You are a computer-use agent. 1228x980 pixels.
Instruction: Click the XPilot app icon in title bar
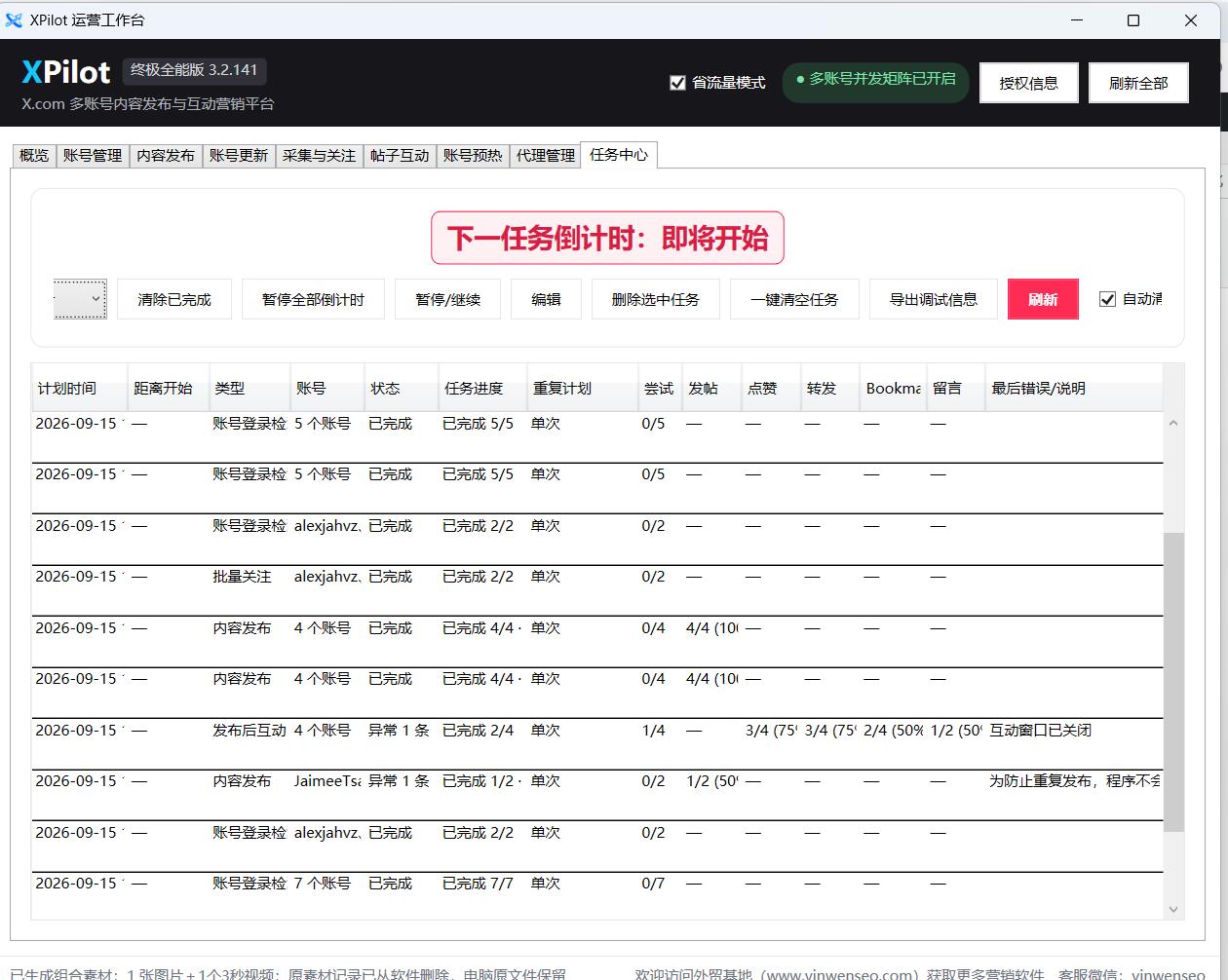coord(14,20)
